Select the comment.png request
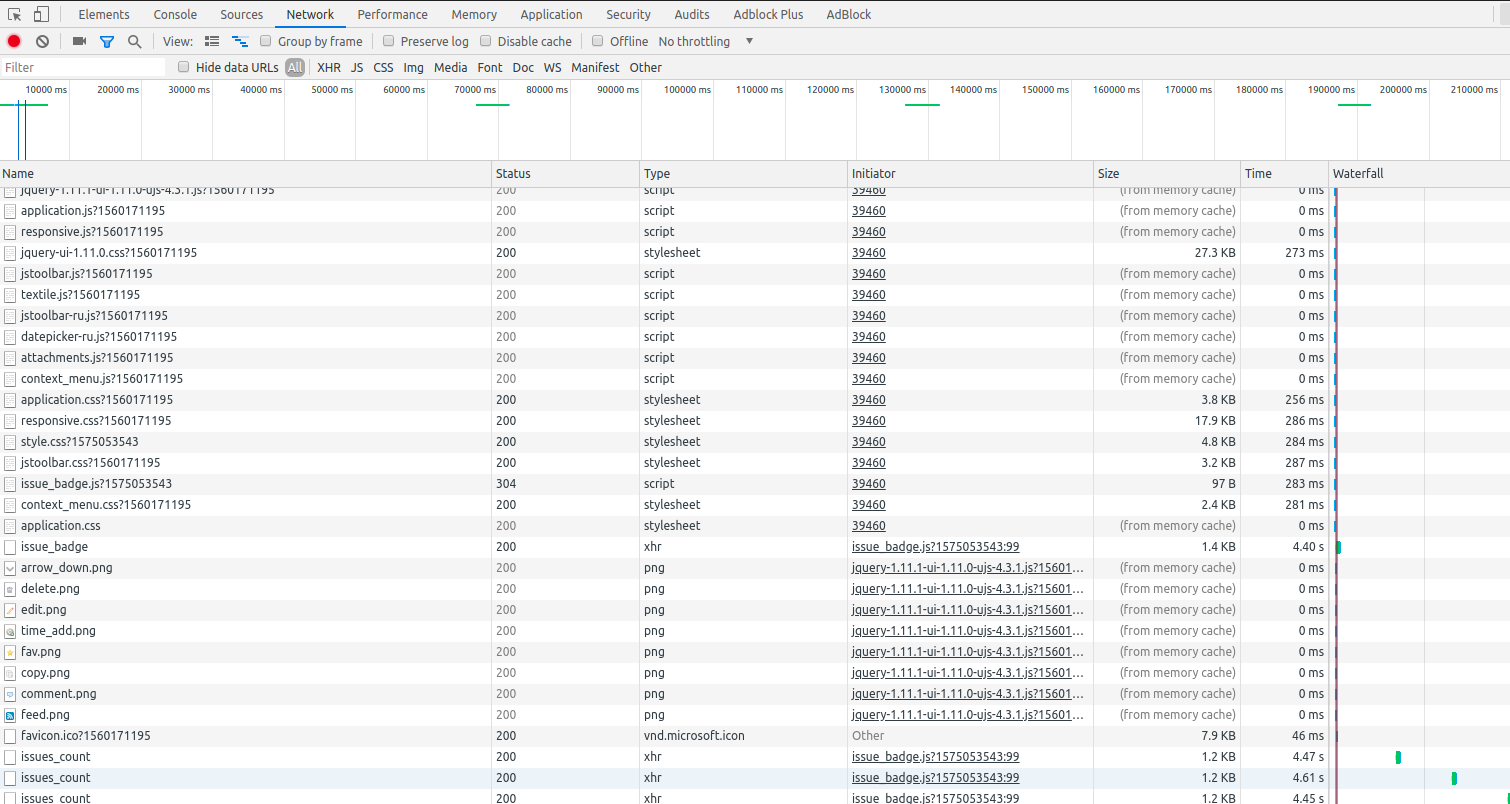Image resolution: width=1510 pixels, height=804 pixels. coord(58,693)
